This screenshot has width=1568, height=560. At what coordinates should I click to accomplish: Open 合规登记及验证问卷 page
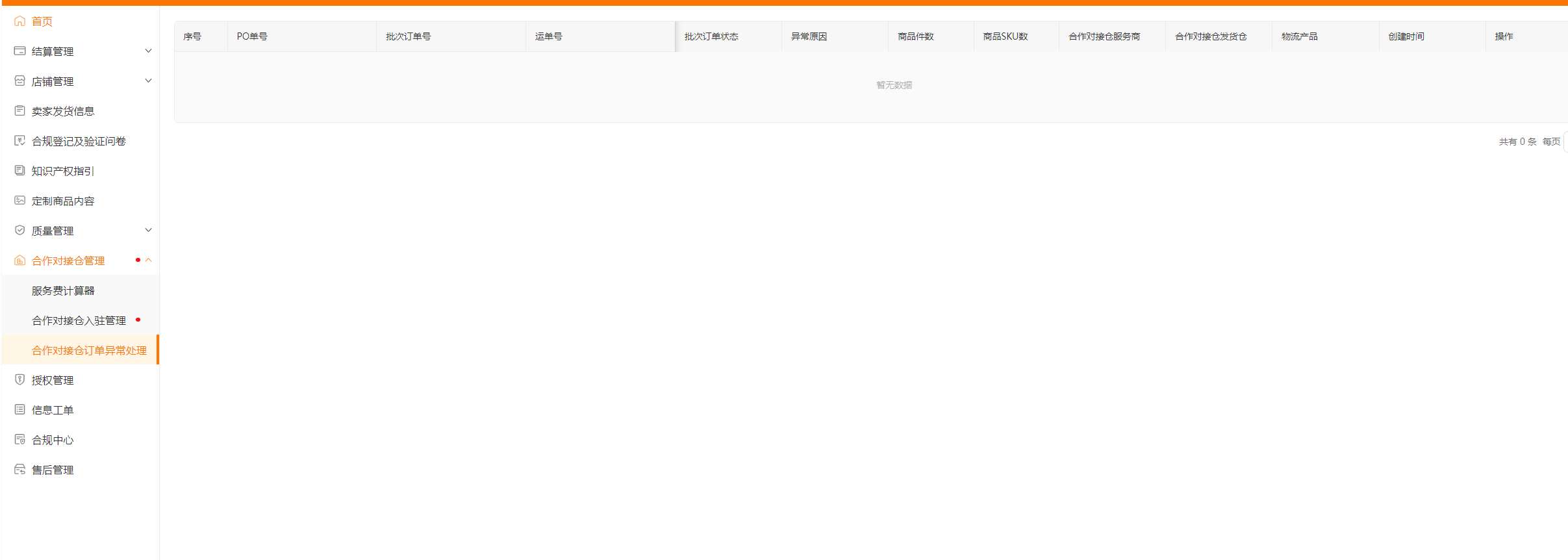point(79,141)
